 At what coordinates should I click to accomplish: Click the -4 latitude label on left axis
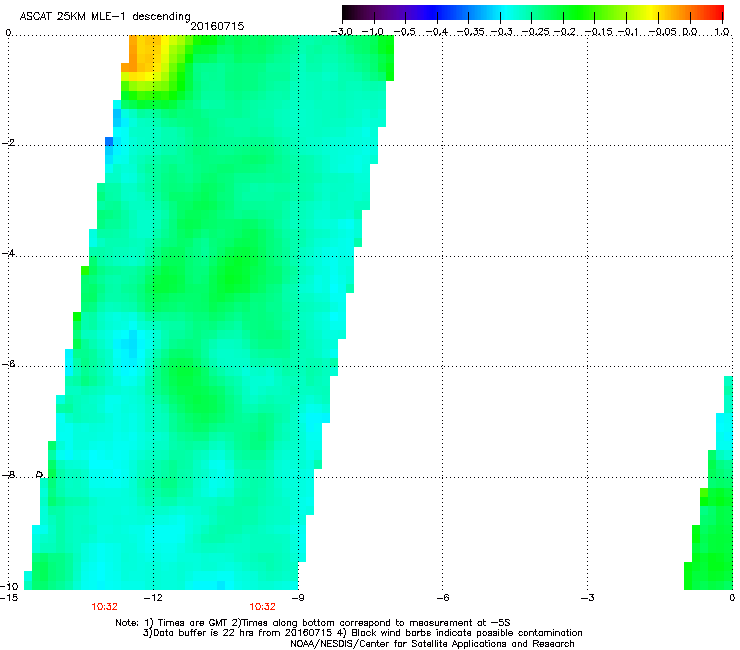click(x=8, y=253)
